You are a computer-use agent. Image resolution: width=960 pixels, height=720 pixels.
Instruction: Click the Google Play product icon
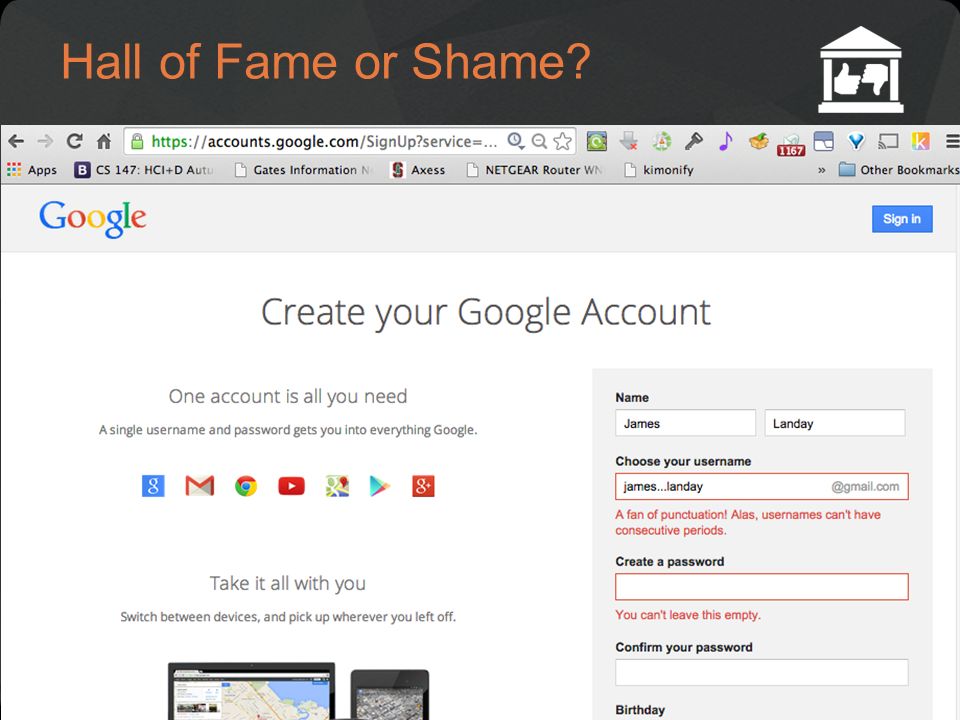pos(380,486)
